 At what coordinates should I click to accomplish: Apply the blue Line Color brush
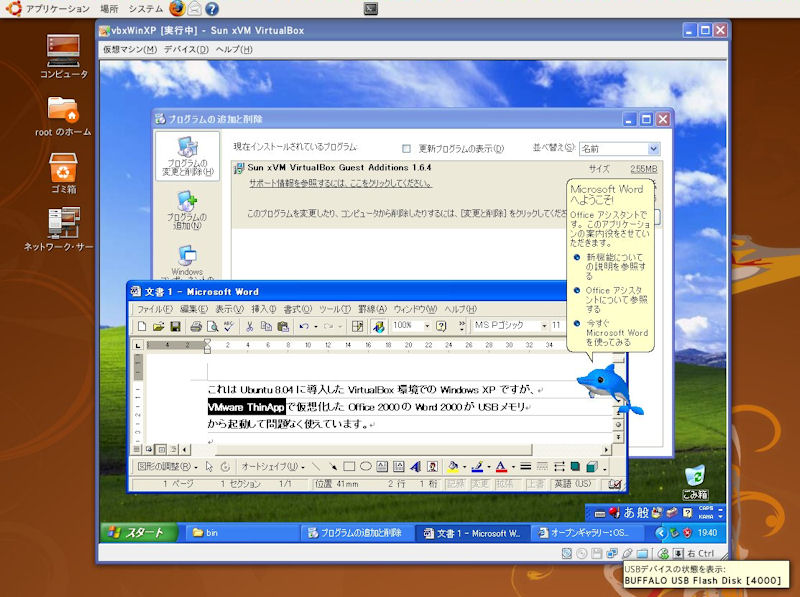[x=477, y=466]
